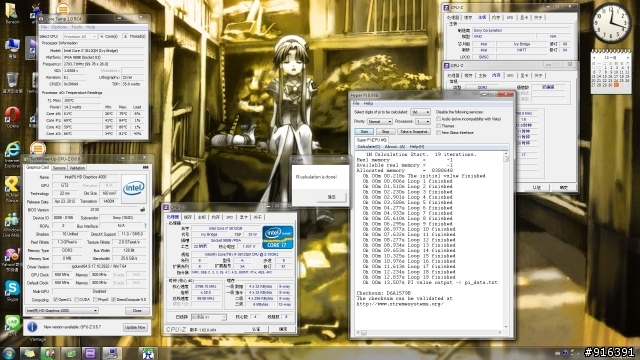Open Tools menu in Core Temp

click(76, 27)
